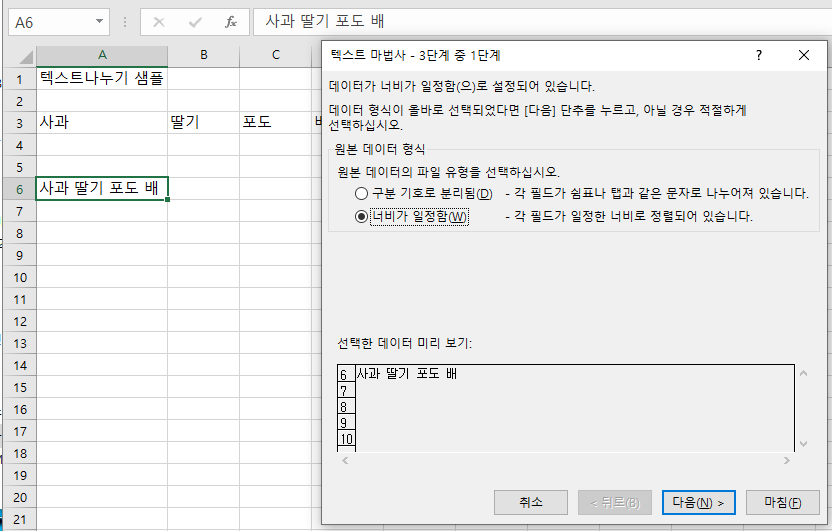This screenshot has height=531, width=832.
Task: Click the 마침(F) button
Action: point(783,502)
